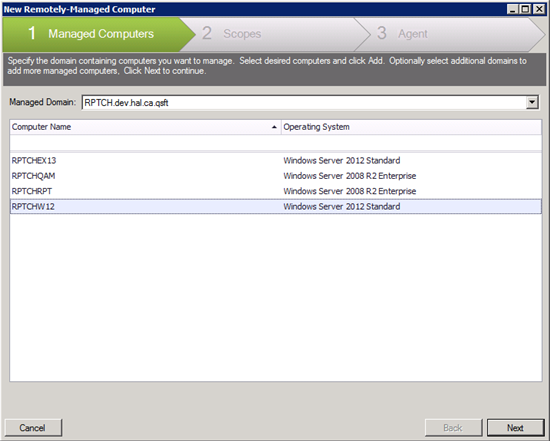550x441 pixels.
Task: Click the filter row under Computer Name
Action: [145, 143]
